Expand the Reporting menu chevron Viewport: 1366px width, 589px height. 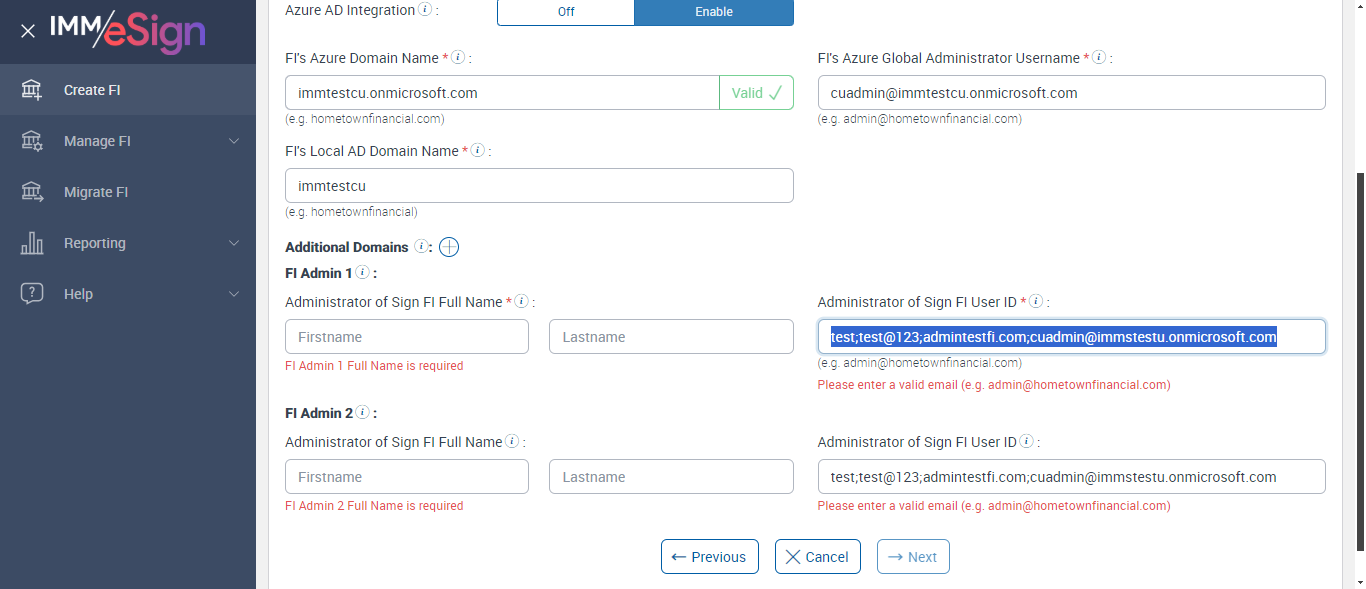click(234, 243)
